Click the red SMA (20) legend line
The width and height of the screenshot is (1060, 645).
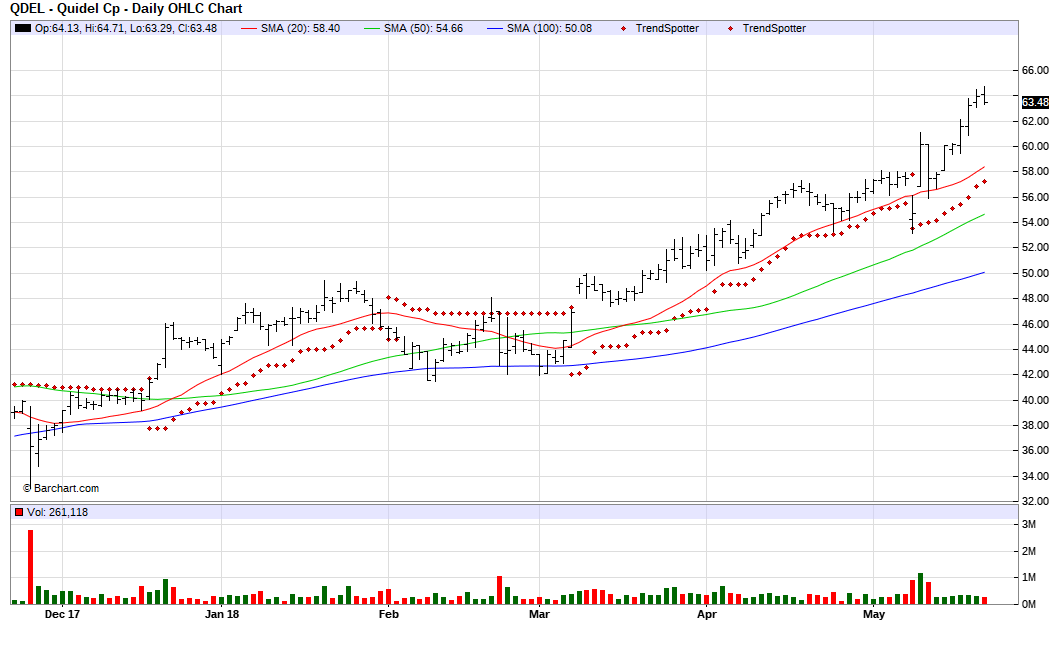(249, 28)
